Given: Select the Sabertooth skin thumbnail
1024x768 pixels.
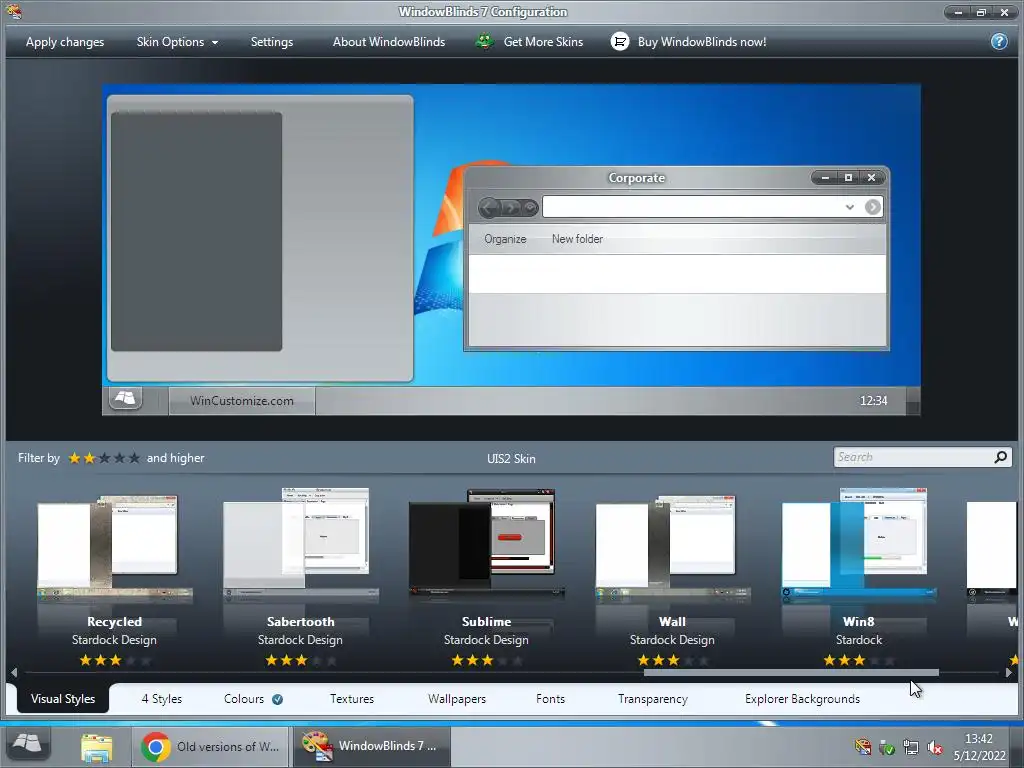Looking at the screenshot, I should click(300, 543).
